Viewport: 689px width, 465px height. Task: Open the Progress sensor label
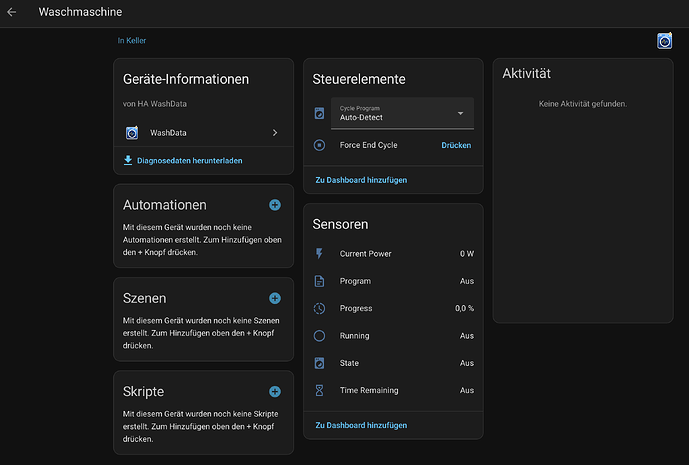click(356, 309)
